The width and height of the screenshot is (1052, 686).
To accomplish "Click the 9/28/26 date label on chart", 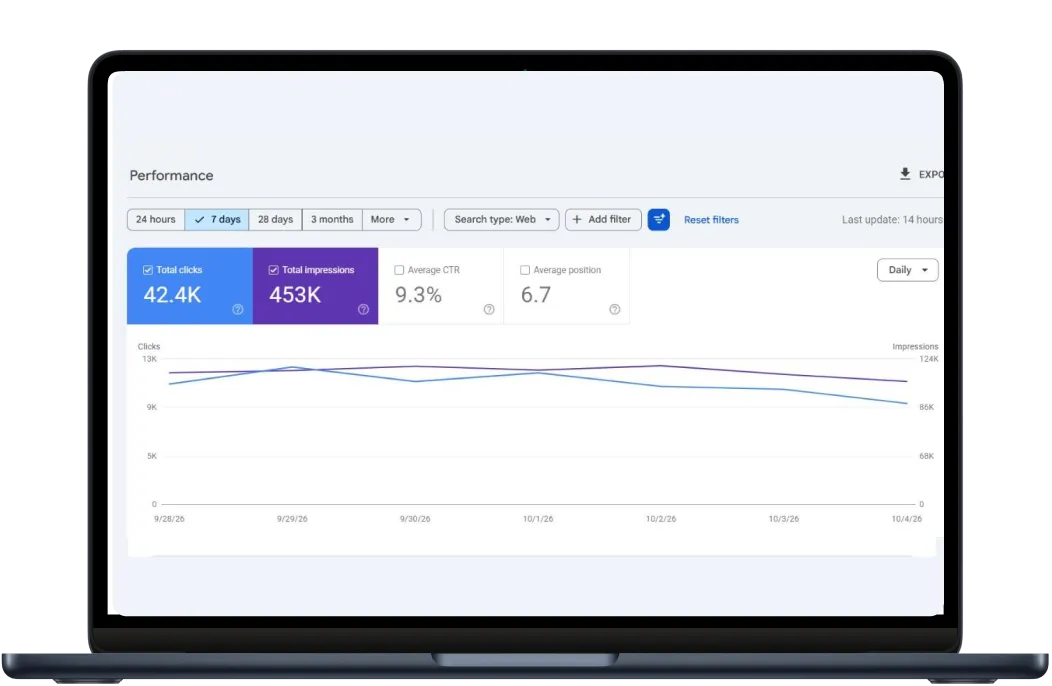I will tap(169, 519).
